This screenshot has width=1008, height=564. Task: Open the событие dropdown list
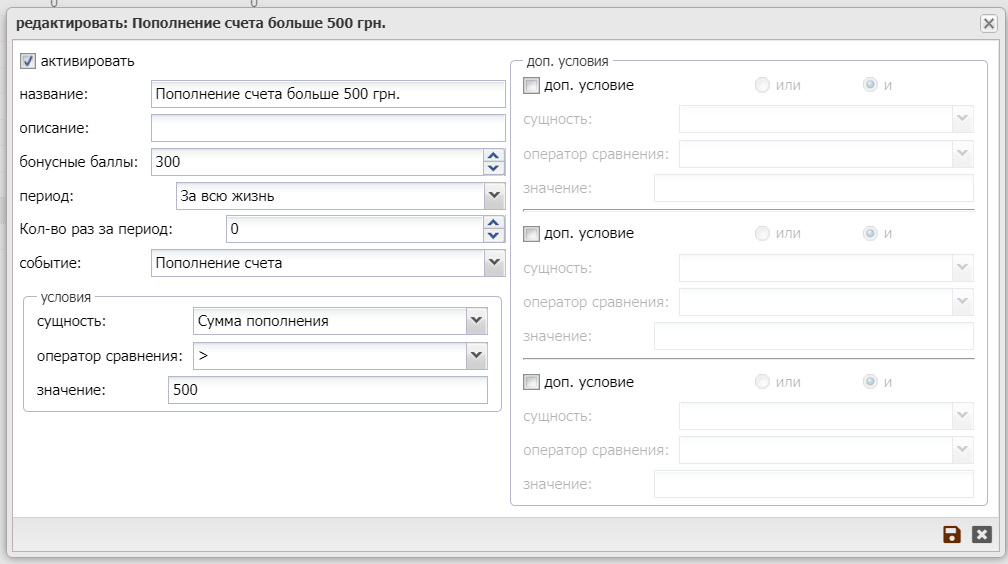tap(493, 263)
